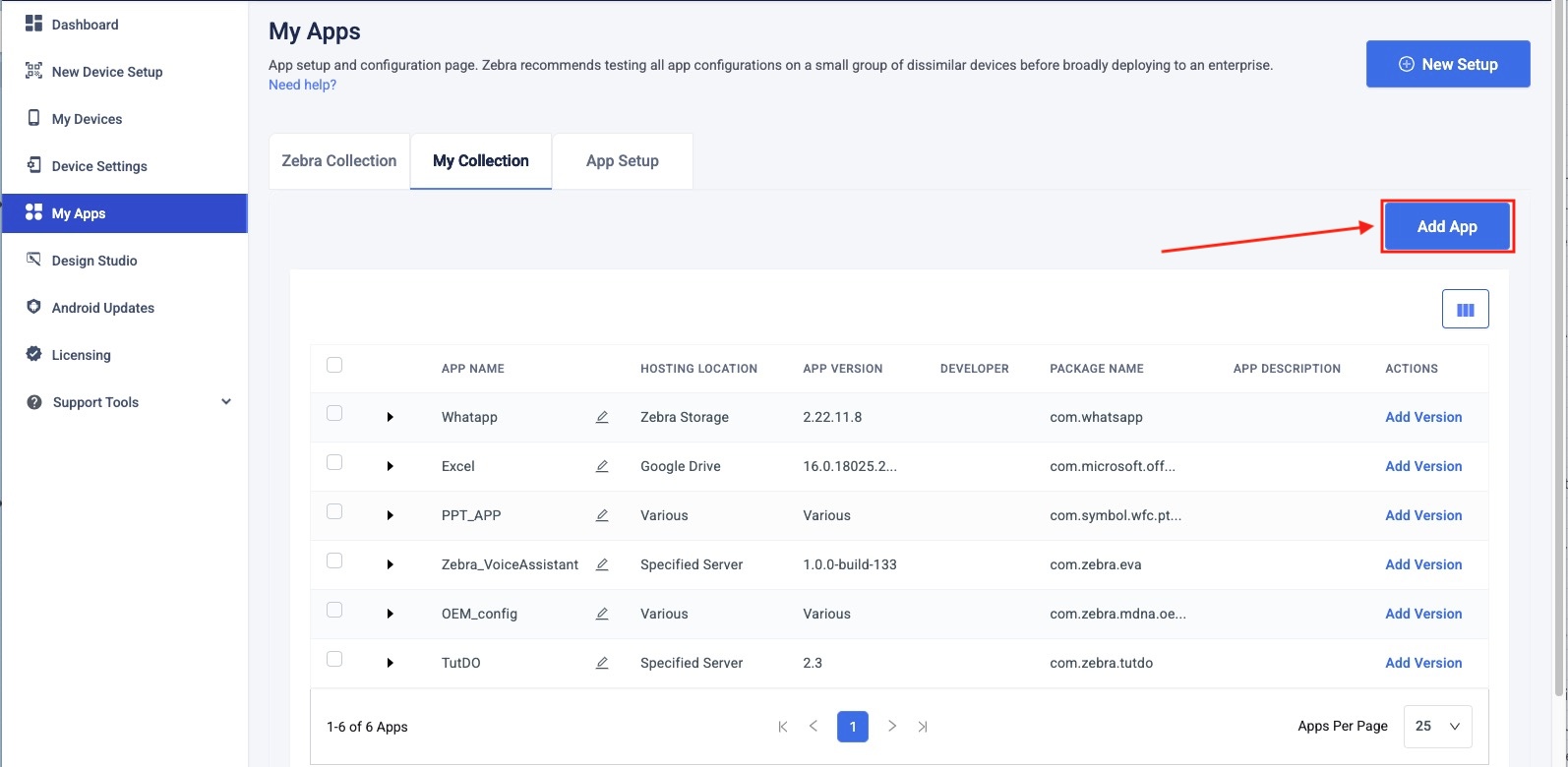Check the select-all checkbox in the table header
This screenshot has height=767, width=1568.
(x=334, y=365)
